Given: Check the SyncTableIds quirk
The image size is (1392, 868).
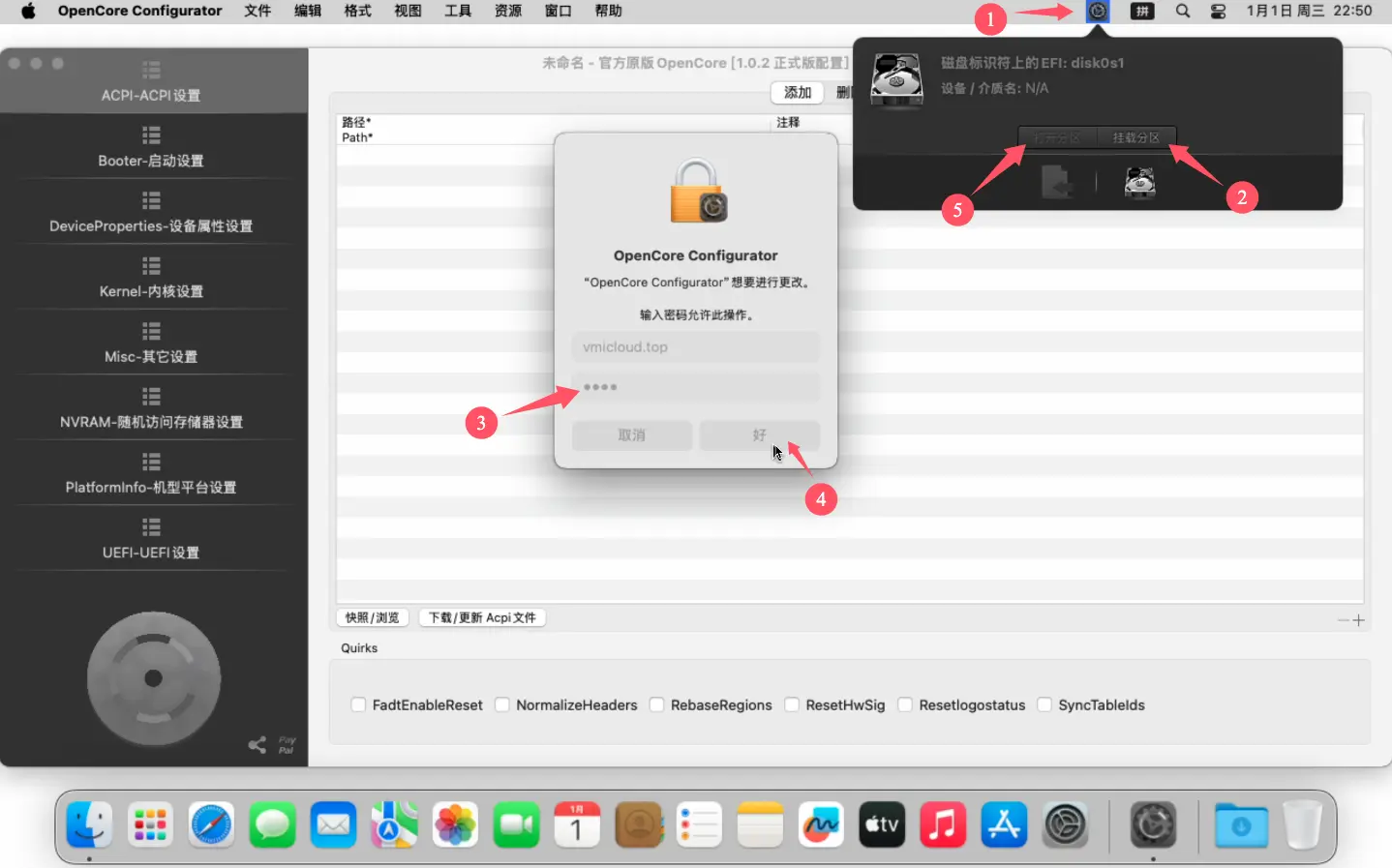Looking at the screenshot, I should pyautogui.click(x=1044, y=704).
